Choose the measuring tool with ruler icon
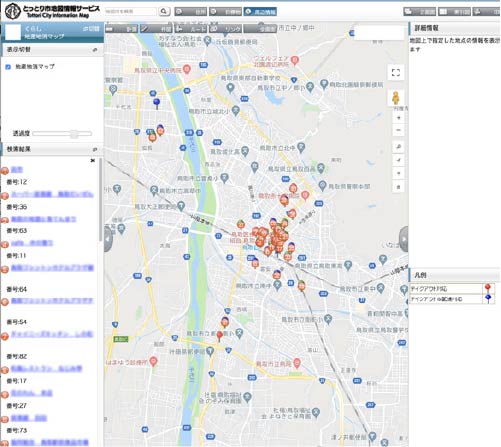The height and width of the screenshot is (447, 501). tap(121, 29)
